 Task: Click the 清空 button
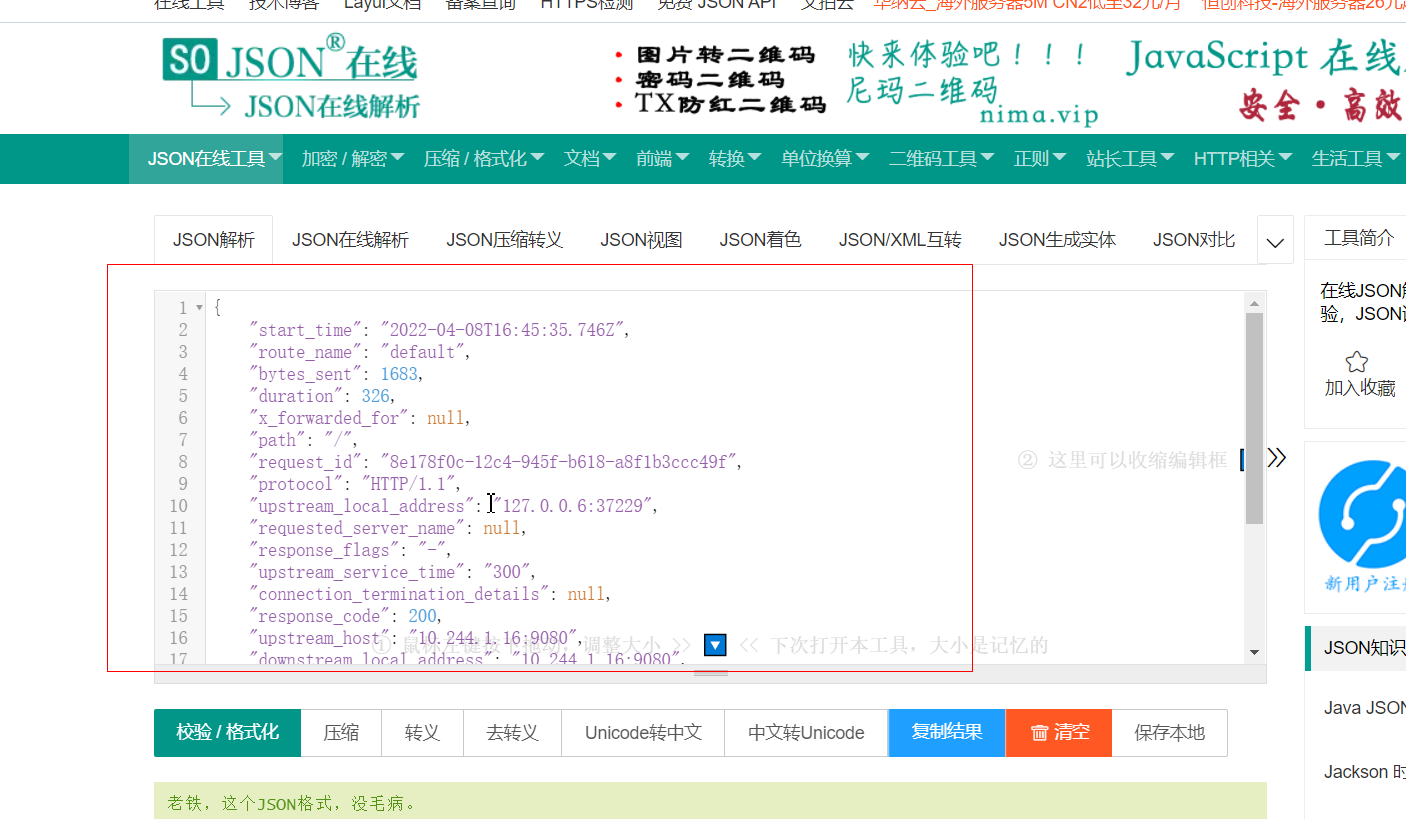pyautogui.click(x=1058, y=733)
